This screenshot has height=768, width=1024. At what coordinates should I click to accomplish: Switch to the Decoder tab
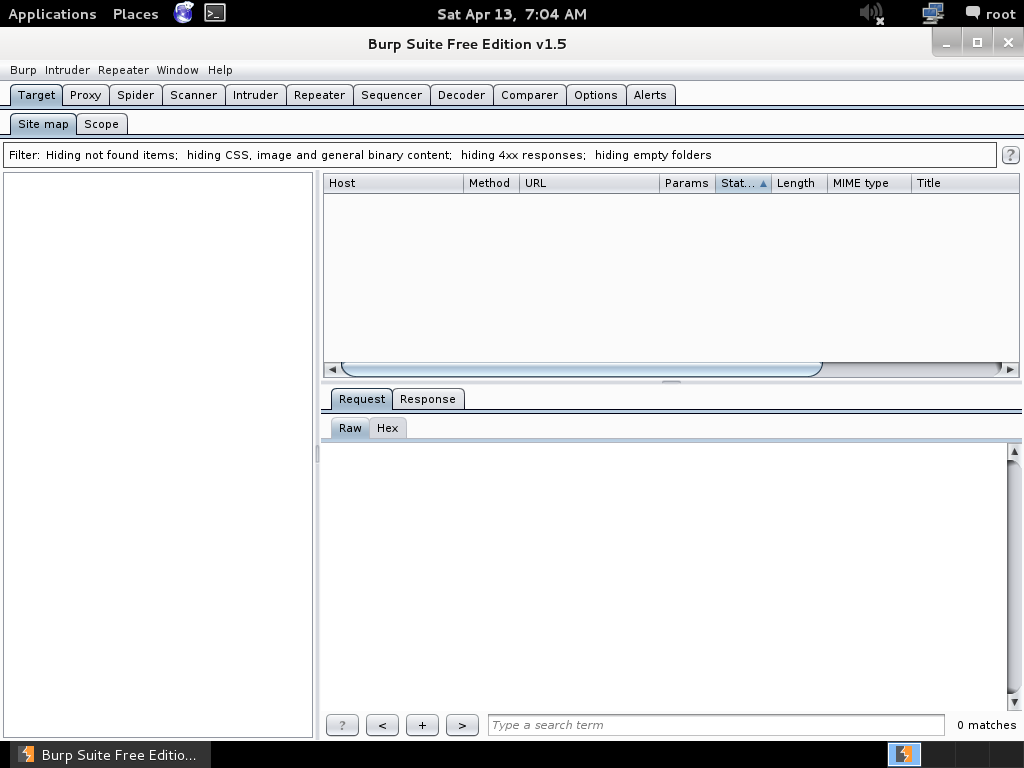click(462, 95)
